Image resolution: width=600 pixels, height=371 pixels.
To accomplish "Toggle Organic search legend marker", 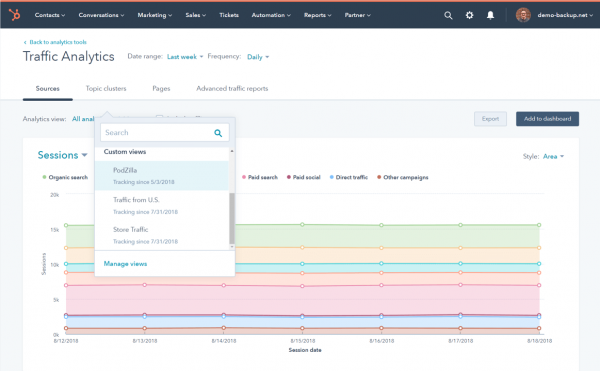I will 44,177.
